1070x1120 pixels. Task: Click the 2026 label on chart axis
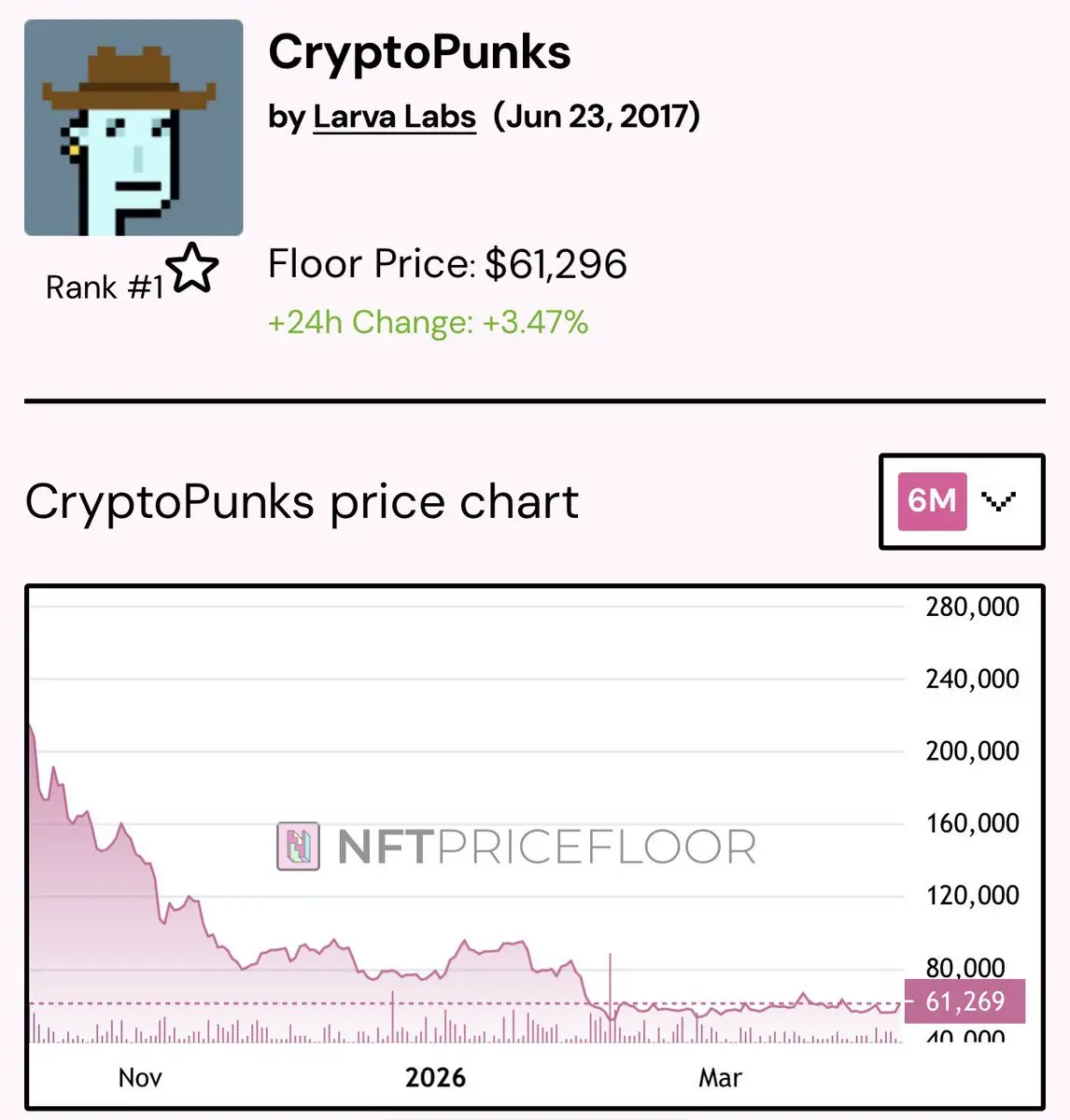[435, 1078]
